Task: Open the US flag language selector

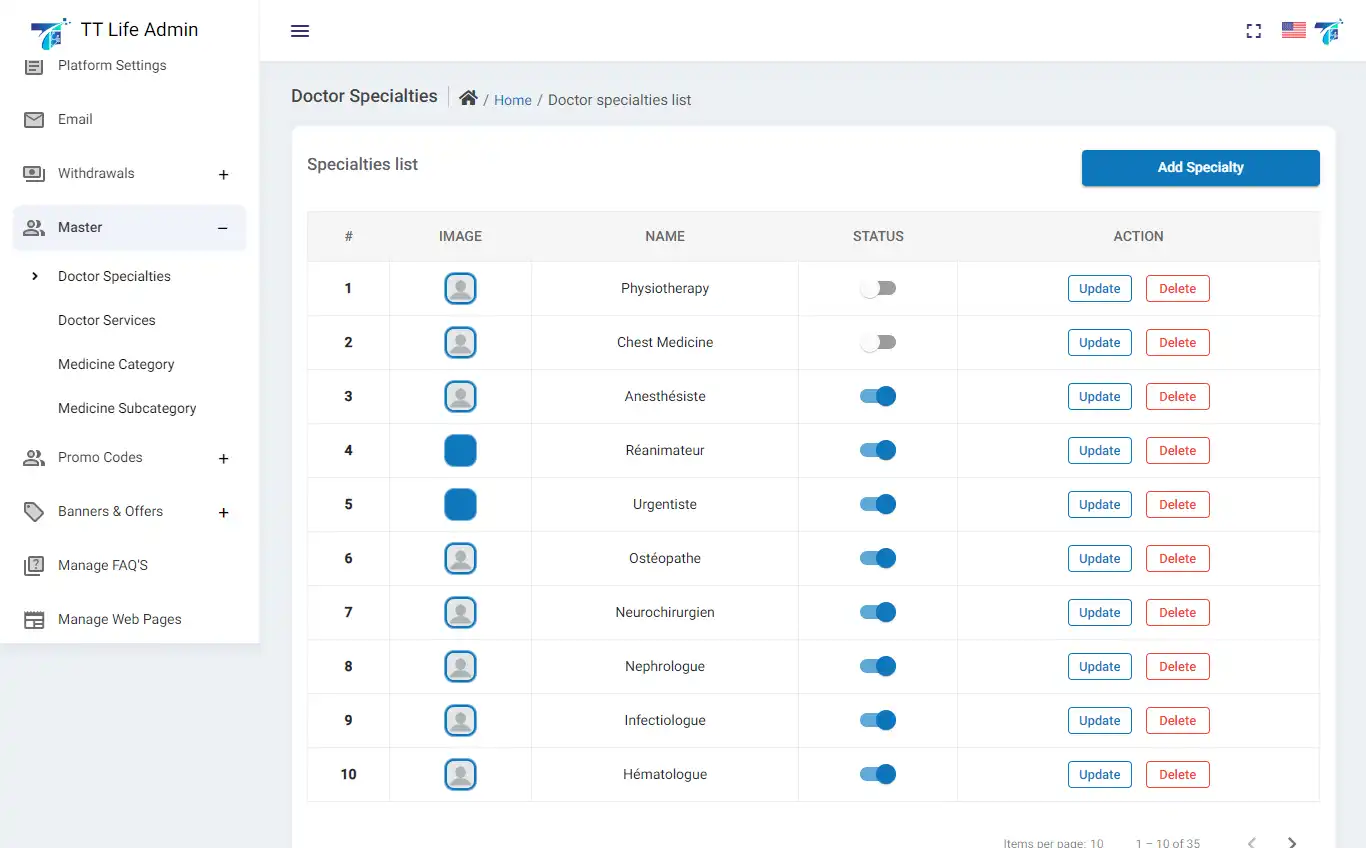Action: point(1293,31)
